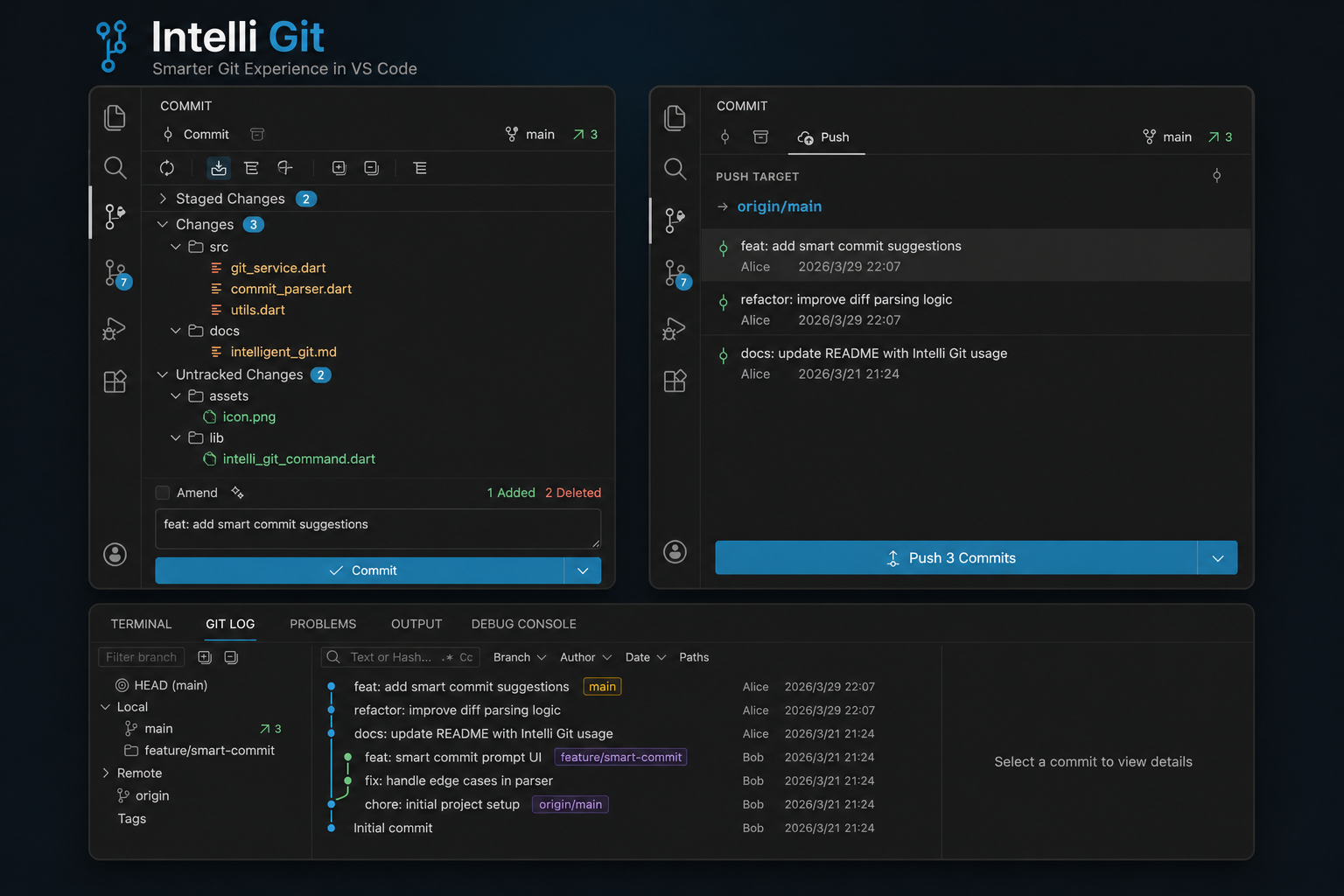Open Run and Debug icon in left window sidebar
The height and width of the screenshot is (896, 1344).
[x=115, y=329]
